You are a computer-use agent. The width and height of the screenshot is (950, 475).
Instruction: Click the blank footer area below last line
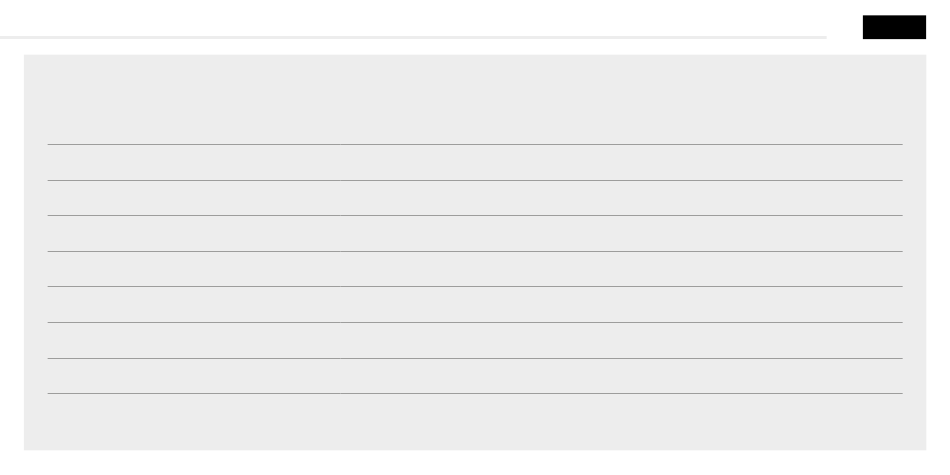click(x=474, y=421)
